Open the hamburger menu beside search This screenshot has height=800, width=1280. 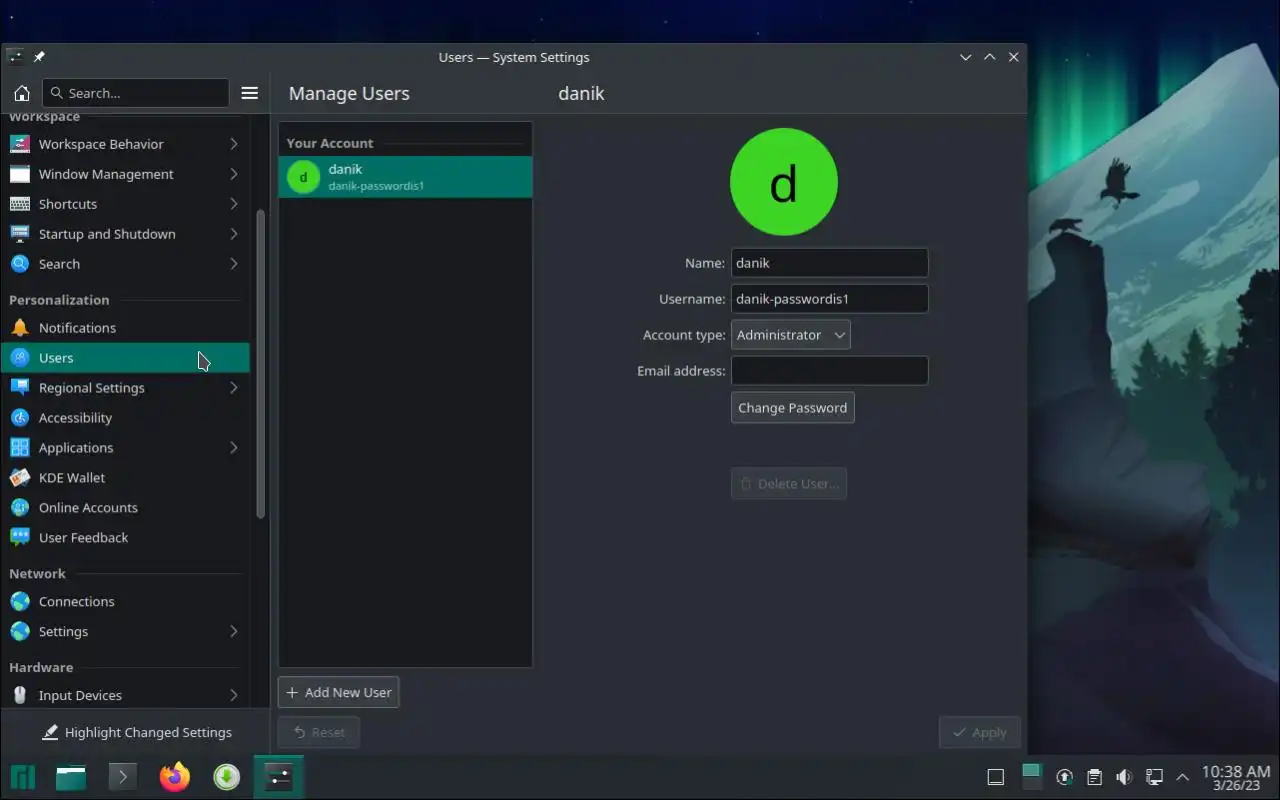pyautogui.click(x=250, y=93)
